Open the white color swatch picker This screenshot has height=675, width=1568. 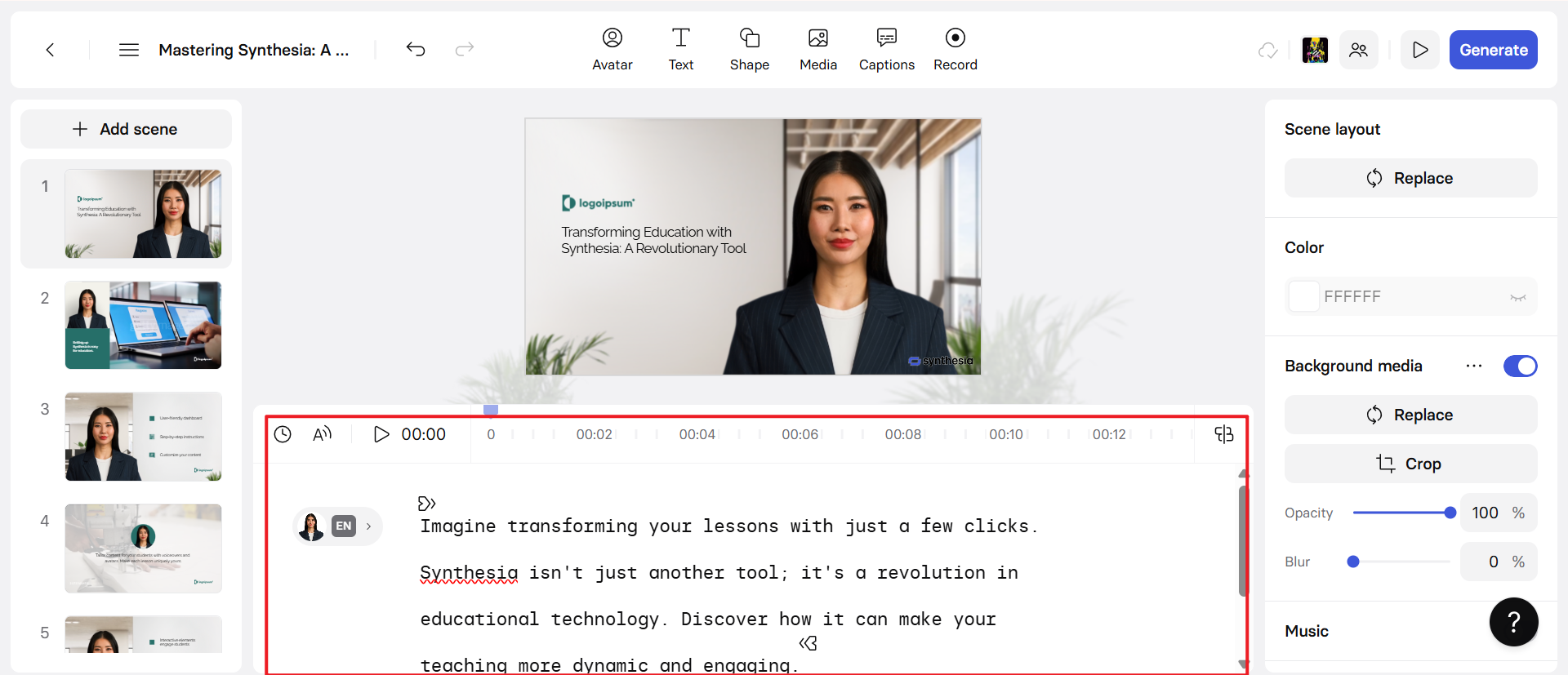pyautogui.click(x=1303, y=296)
